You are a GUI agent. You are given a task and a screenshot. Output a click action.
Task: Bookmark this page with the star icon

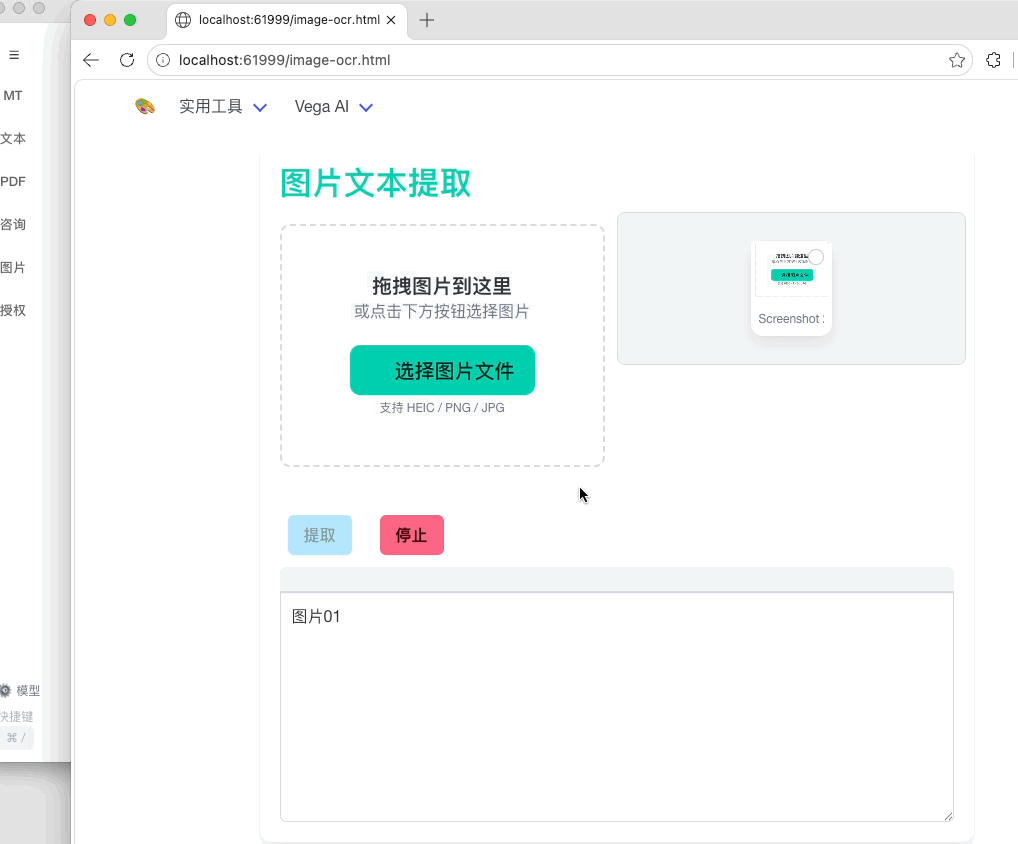[x=956, y=60]
